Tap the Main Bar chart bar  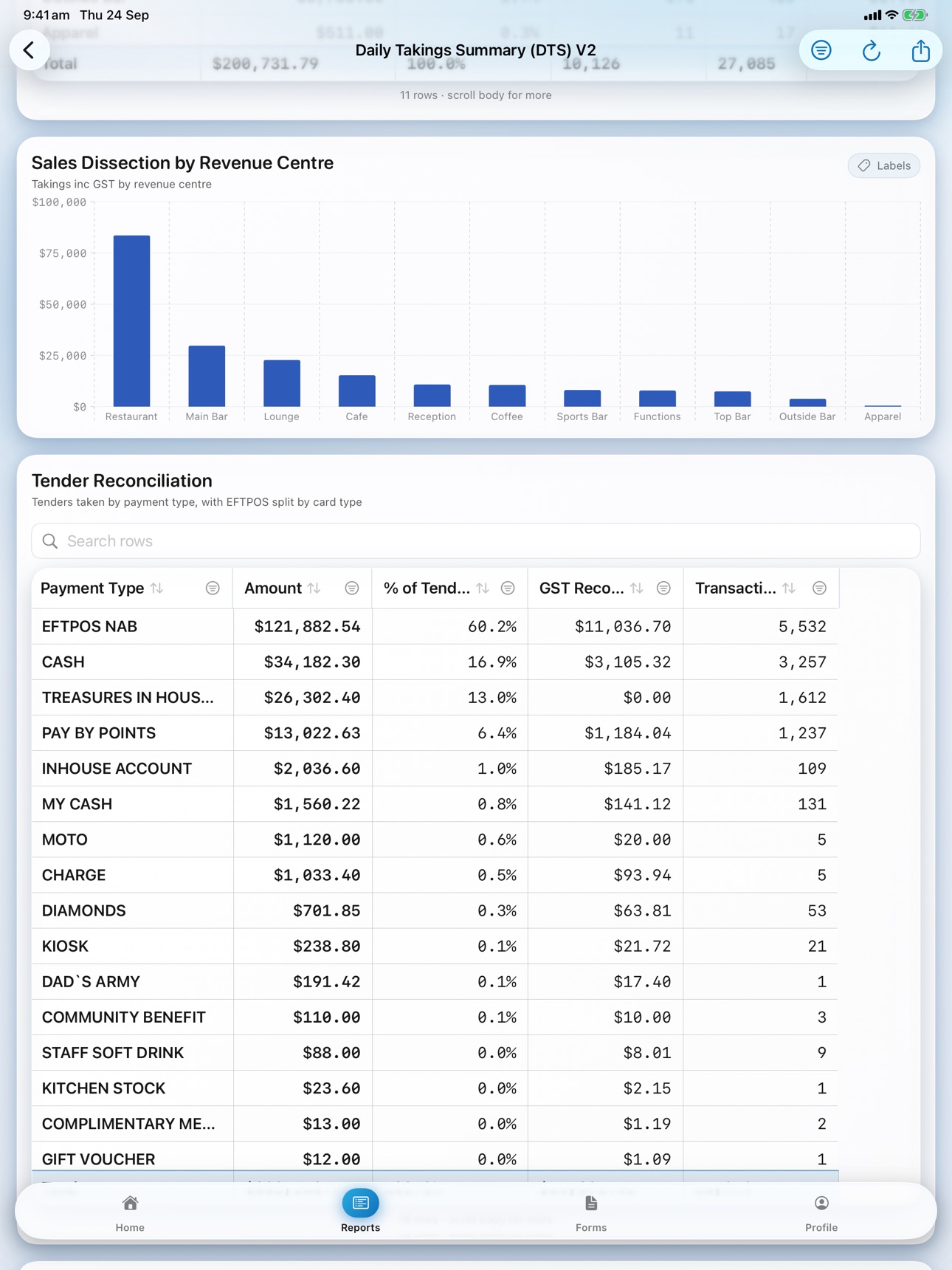(207, 376)
